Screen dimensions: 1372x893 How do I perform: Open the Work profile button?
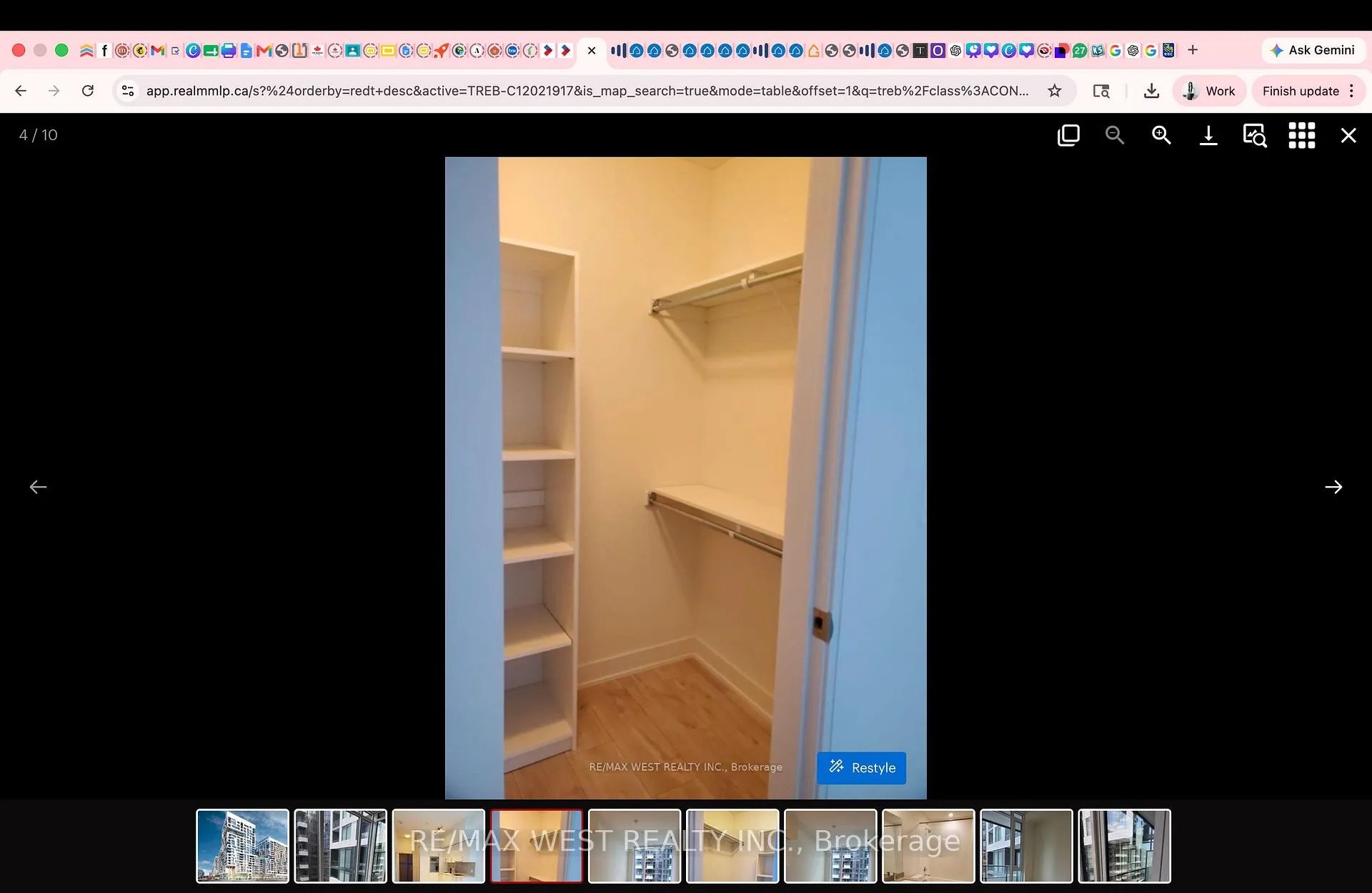click(1209, 91)
